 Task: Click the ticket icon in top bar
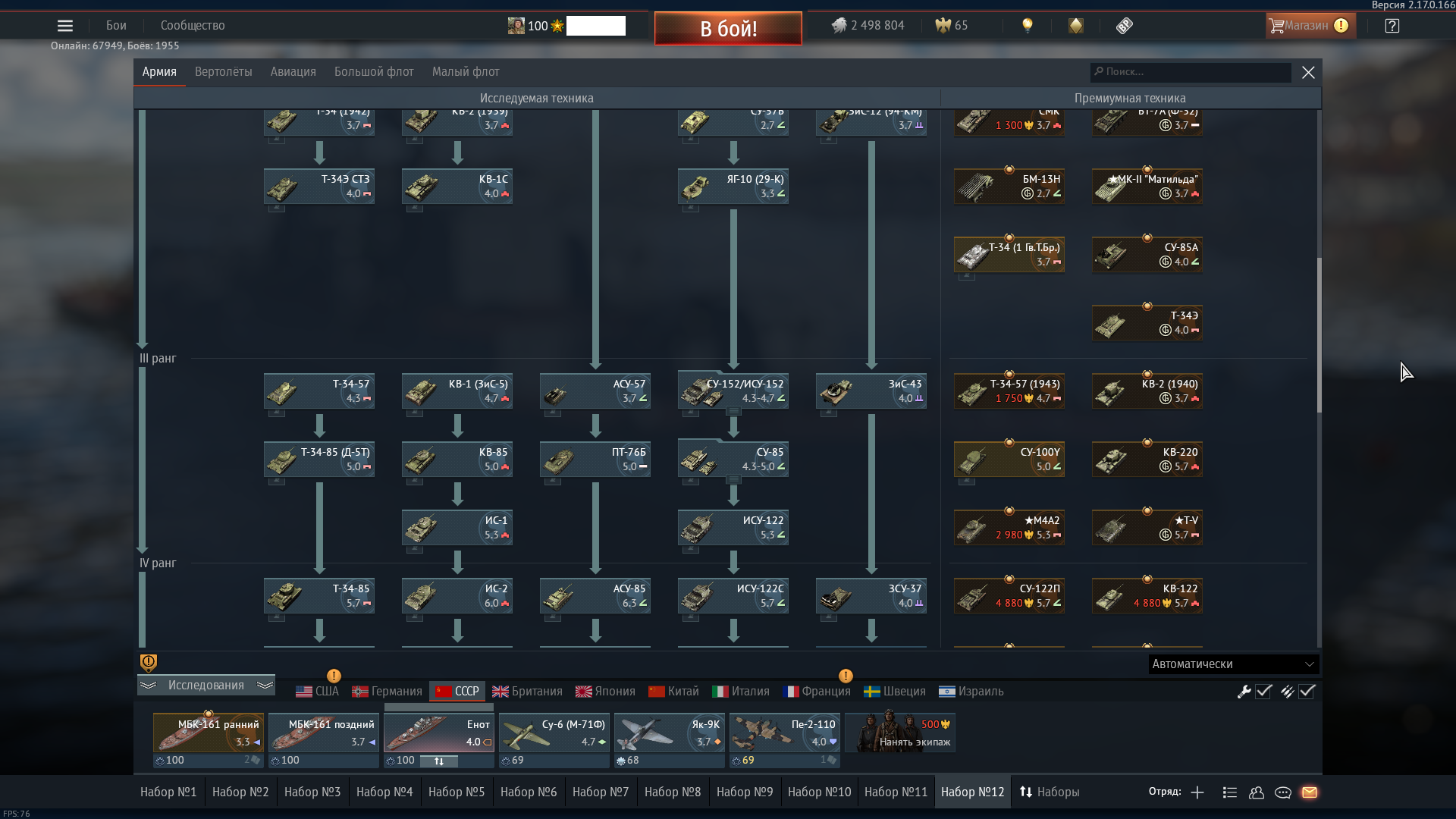pyautogui.click(x=1125, y=26)
